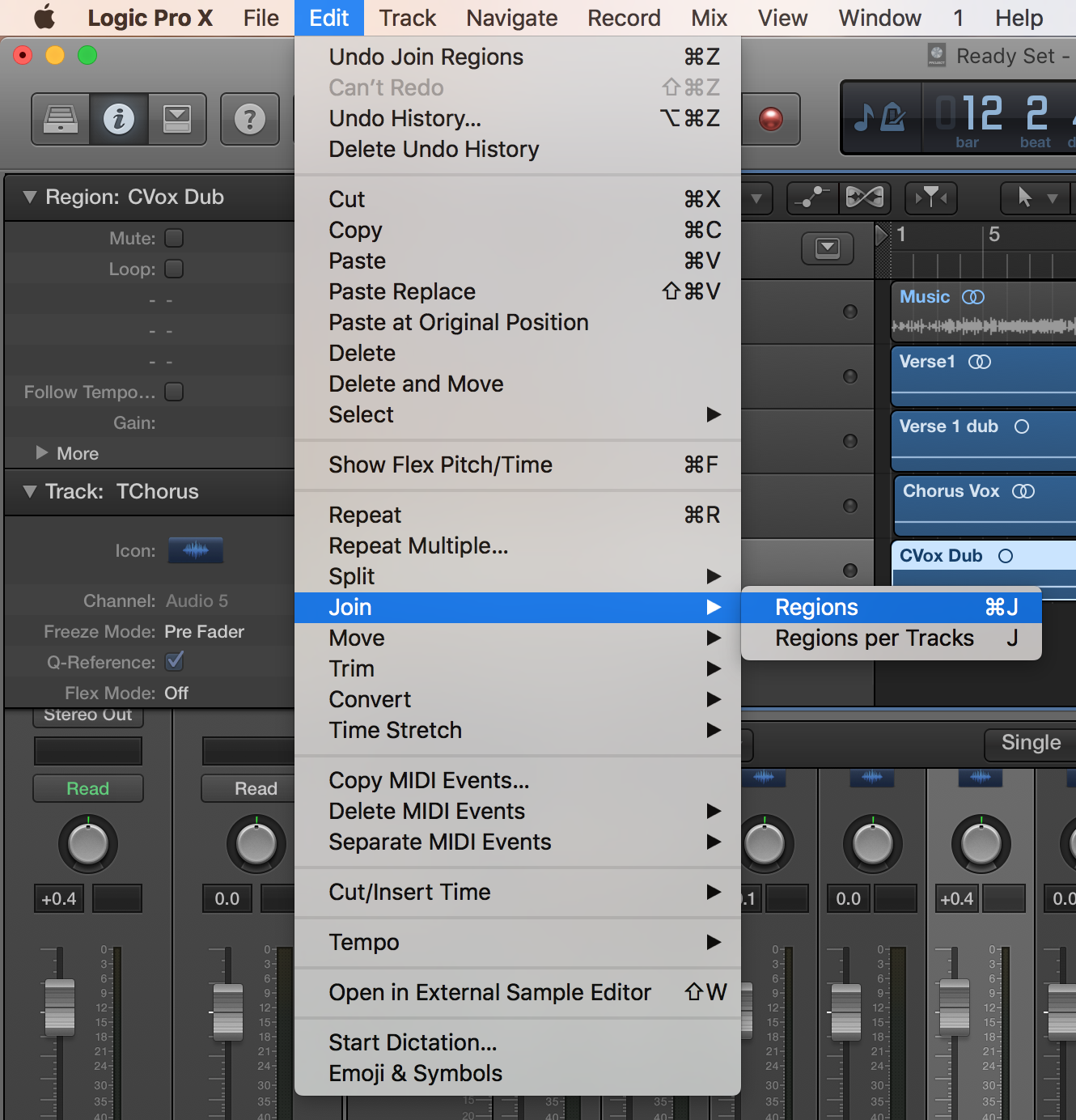Click the Catch playhead icon

pyautogui.click(x=931, y=197)
